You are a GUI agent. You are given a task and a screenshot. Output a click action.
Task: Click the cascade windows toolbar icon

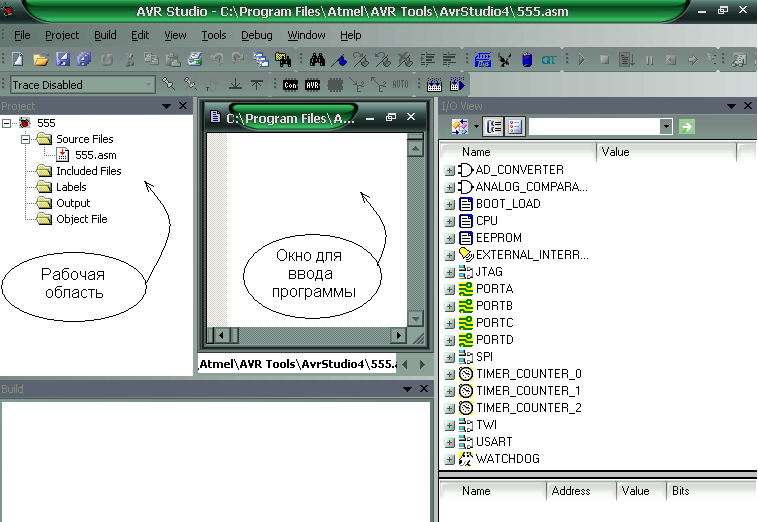[261, 59]
